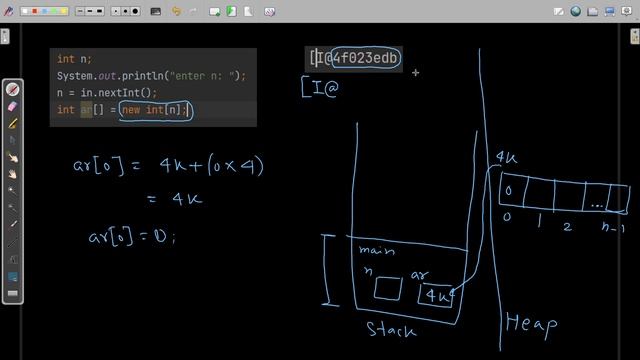Redo the last undone action
The image size is (640, 360).
tap(193, 11)
